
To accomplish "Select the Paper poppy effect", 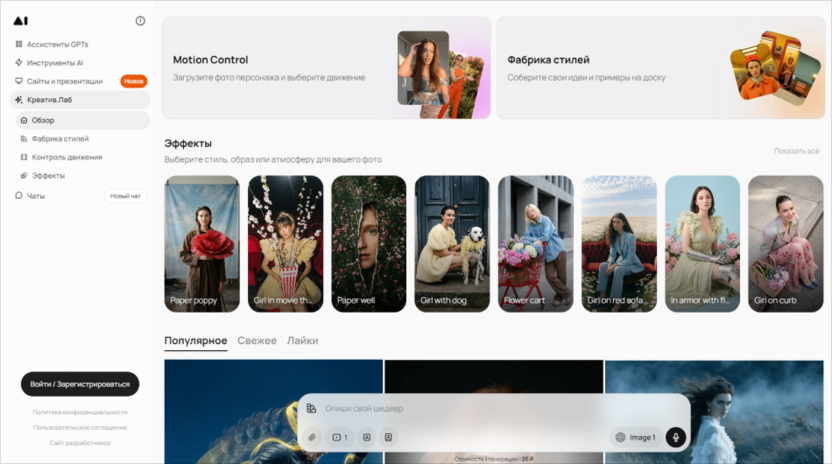I will (x=202, y=244).
